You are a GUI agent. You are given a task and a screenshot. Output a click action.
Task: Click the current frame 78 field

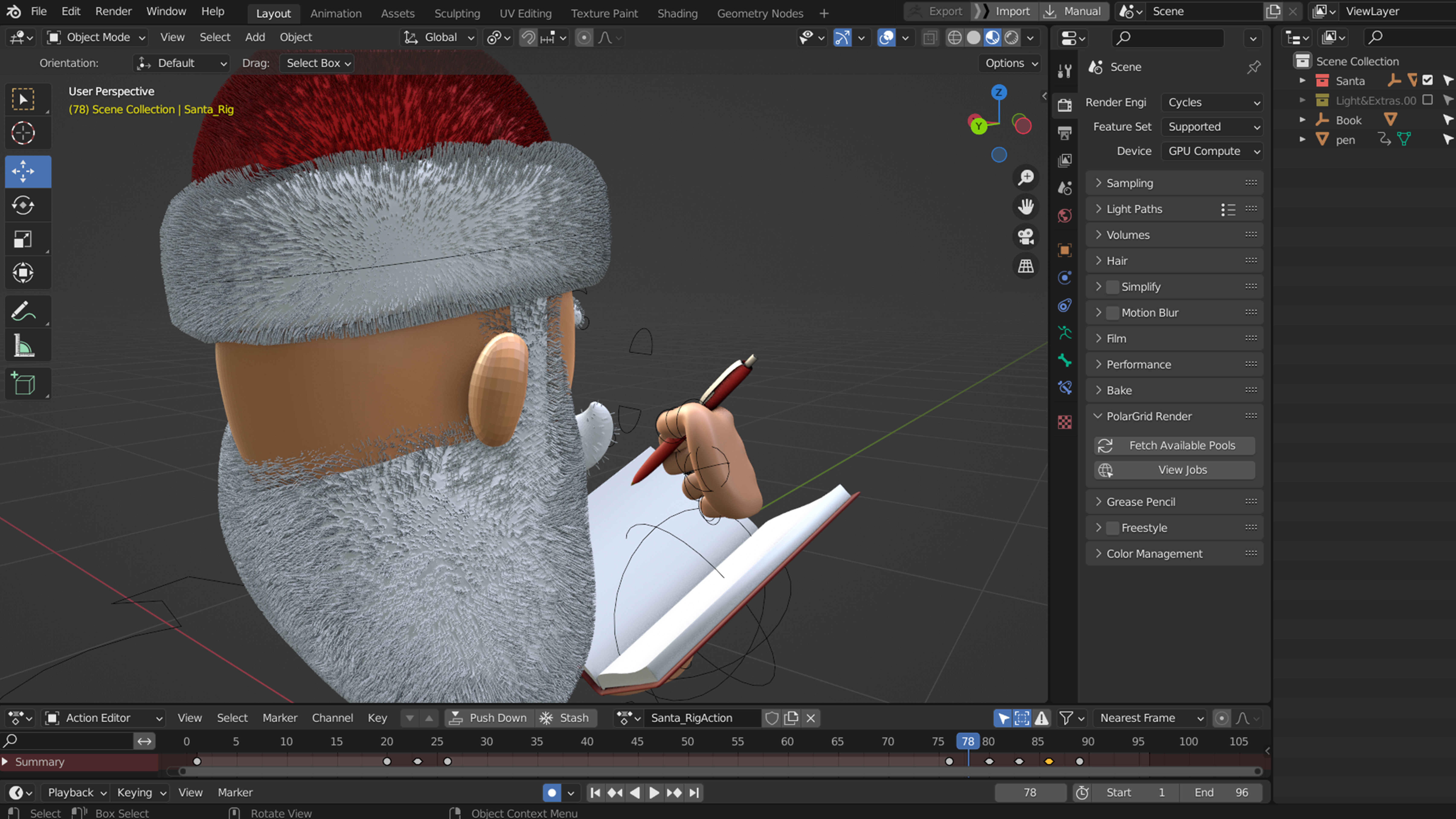click(x=1030, y=793)
